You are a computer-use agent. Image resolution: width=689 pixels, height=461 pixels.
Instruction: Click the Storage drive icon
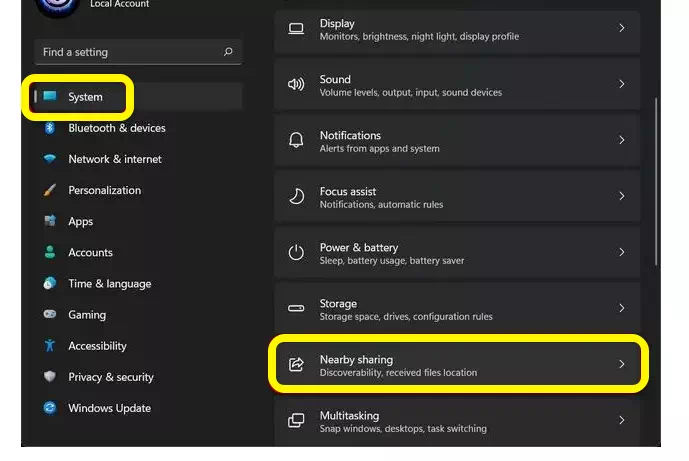296,309
